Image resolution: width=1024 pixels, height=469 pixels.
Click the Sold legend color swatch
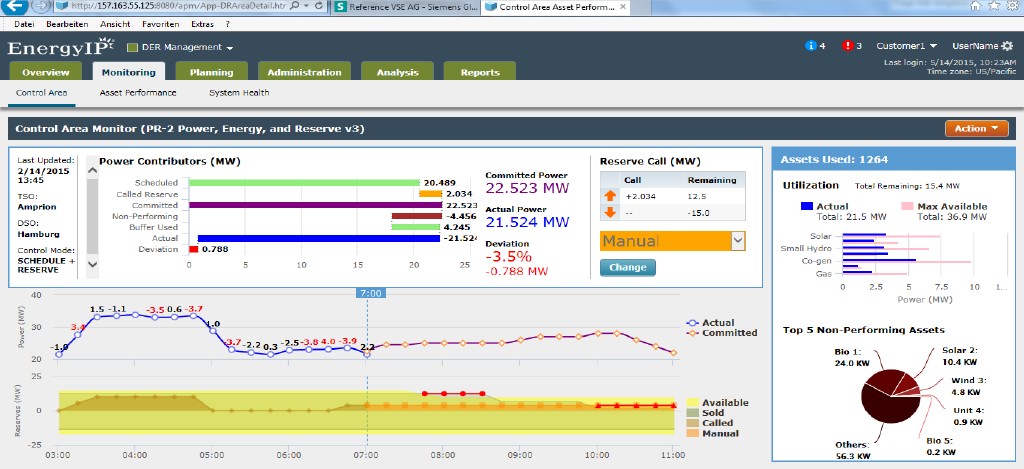click(x=692, y=413)
